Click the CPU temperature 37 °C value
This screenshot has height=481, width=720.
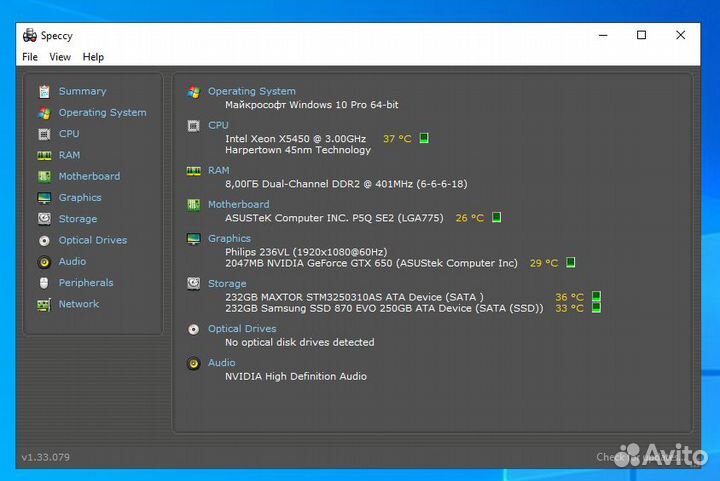pos(397,139)
